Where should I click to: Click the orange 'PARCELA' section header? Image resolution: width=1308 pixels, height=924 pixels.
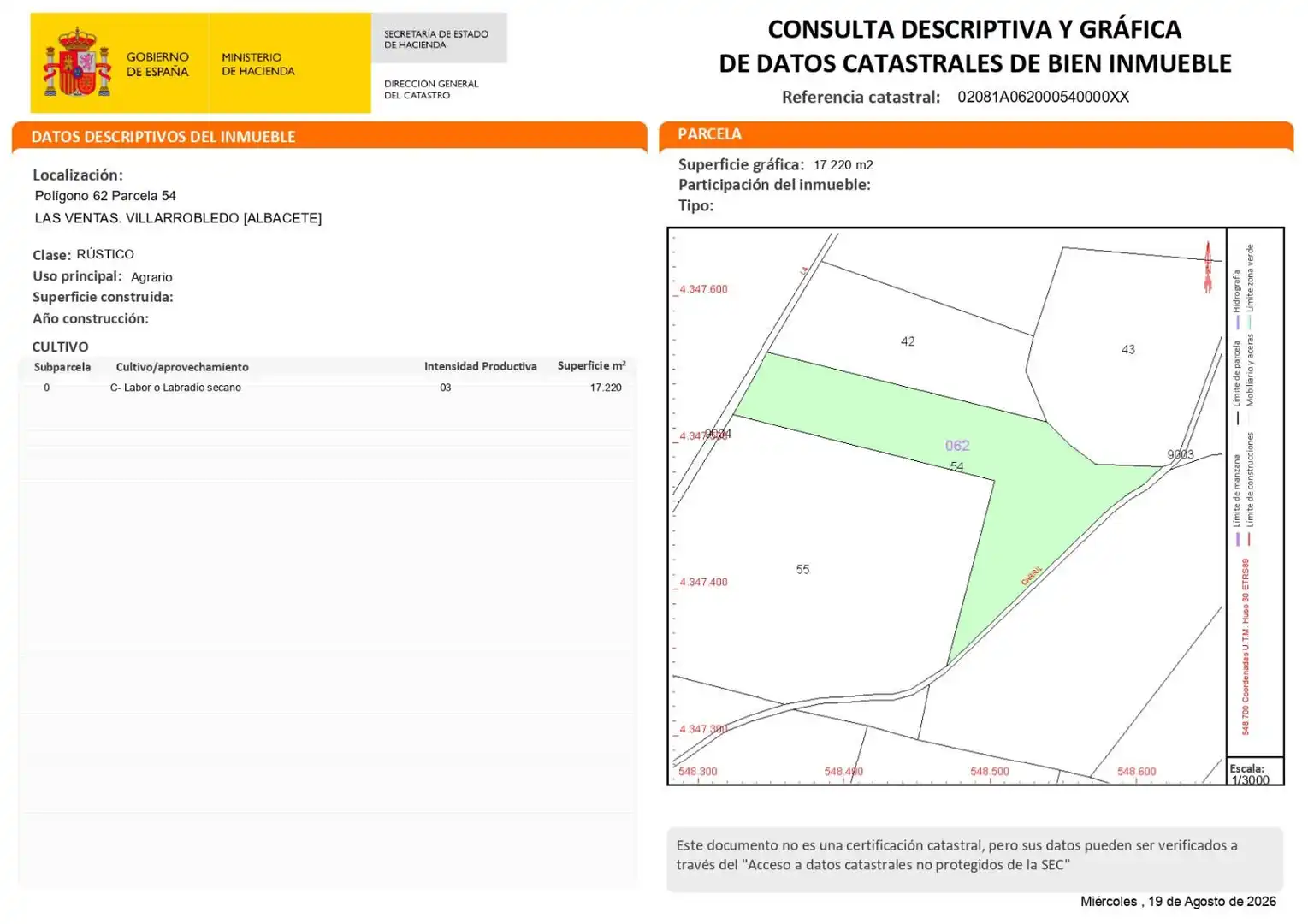(709, 133)
